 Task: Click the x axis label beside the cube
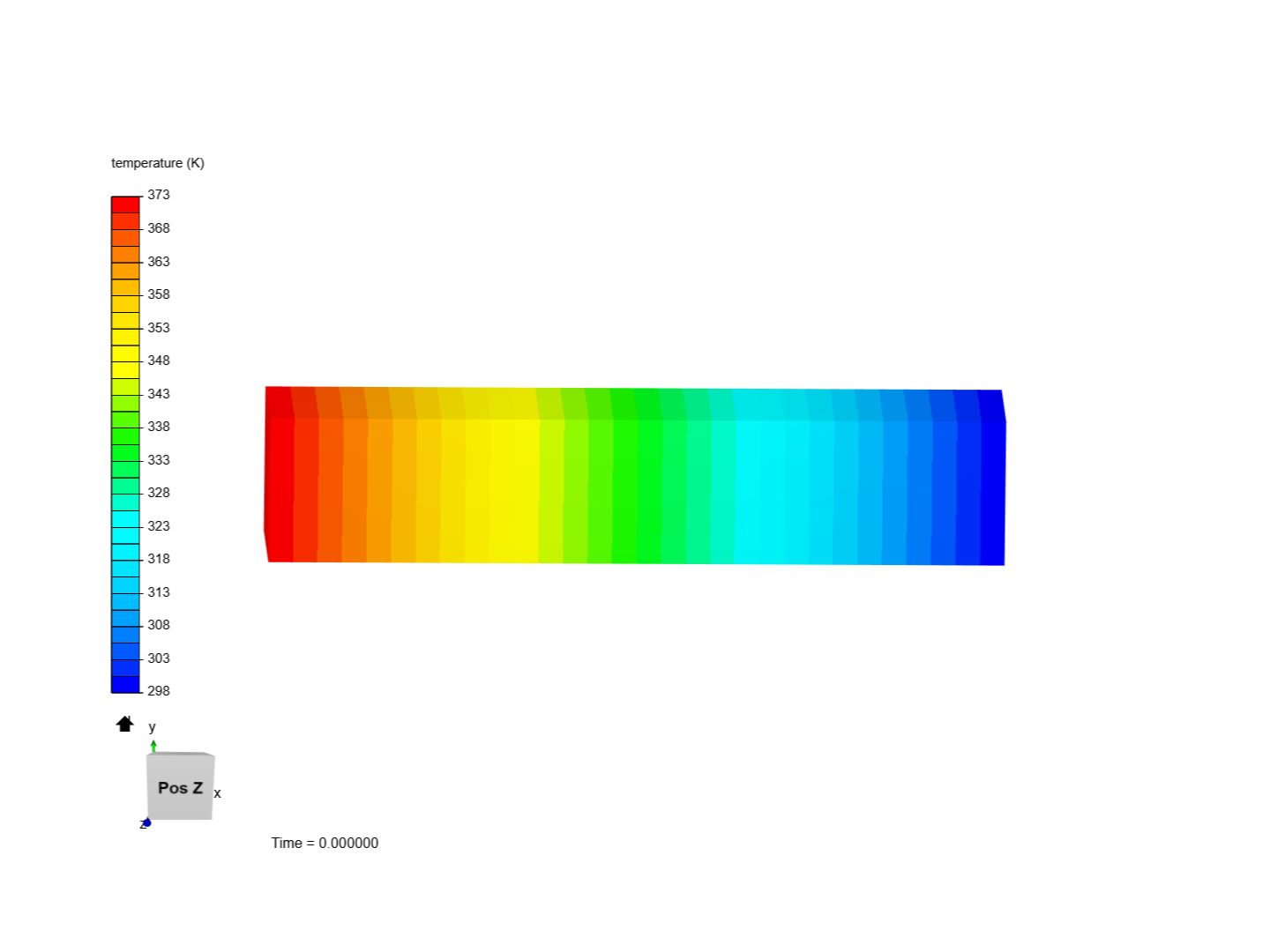pos(218,793)
